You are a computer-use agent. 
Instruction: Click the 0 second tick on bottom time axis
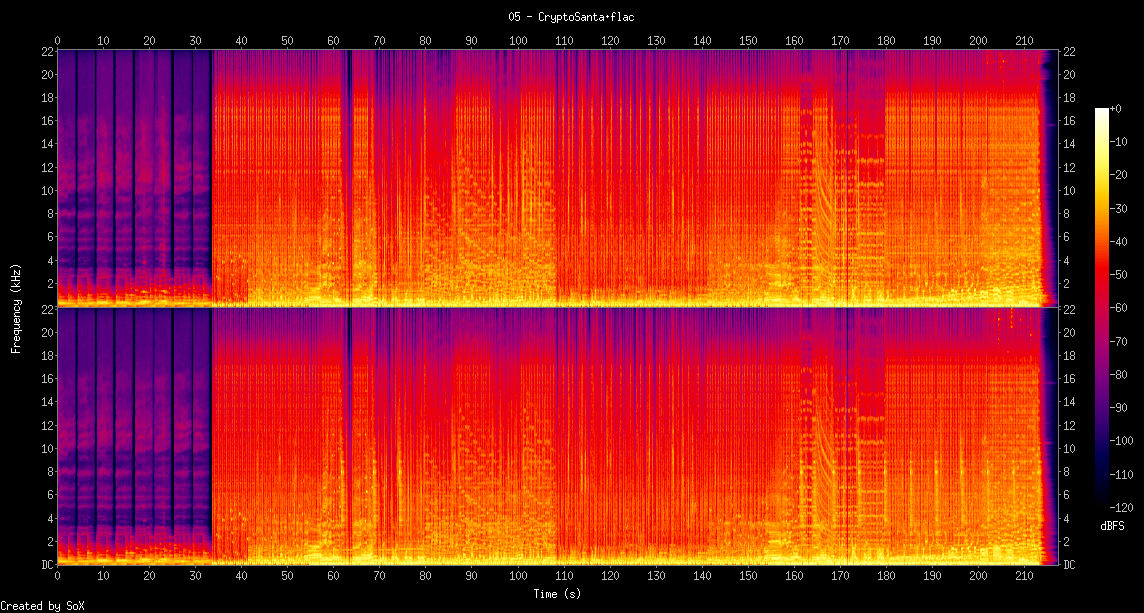pyautogui.click(x=57, y=576)
